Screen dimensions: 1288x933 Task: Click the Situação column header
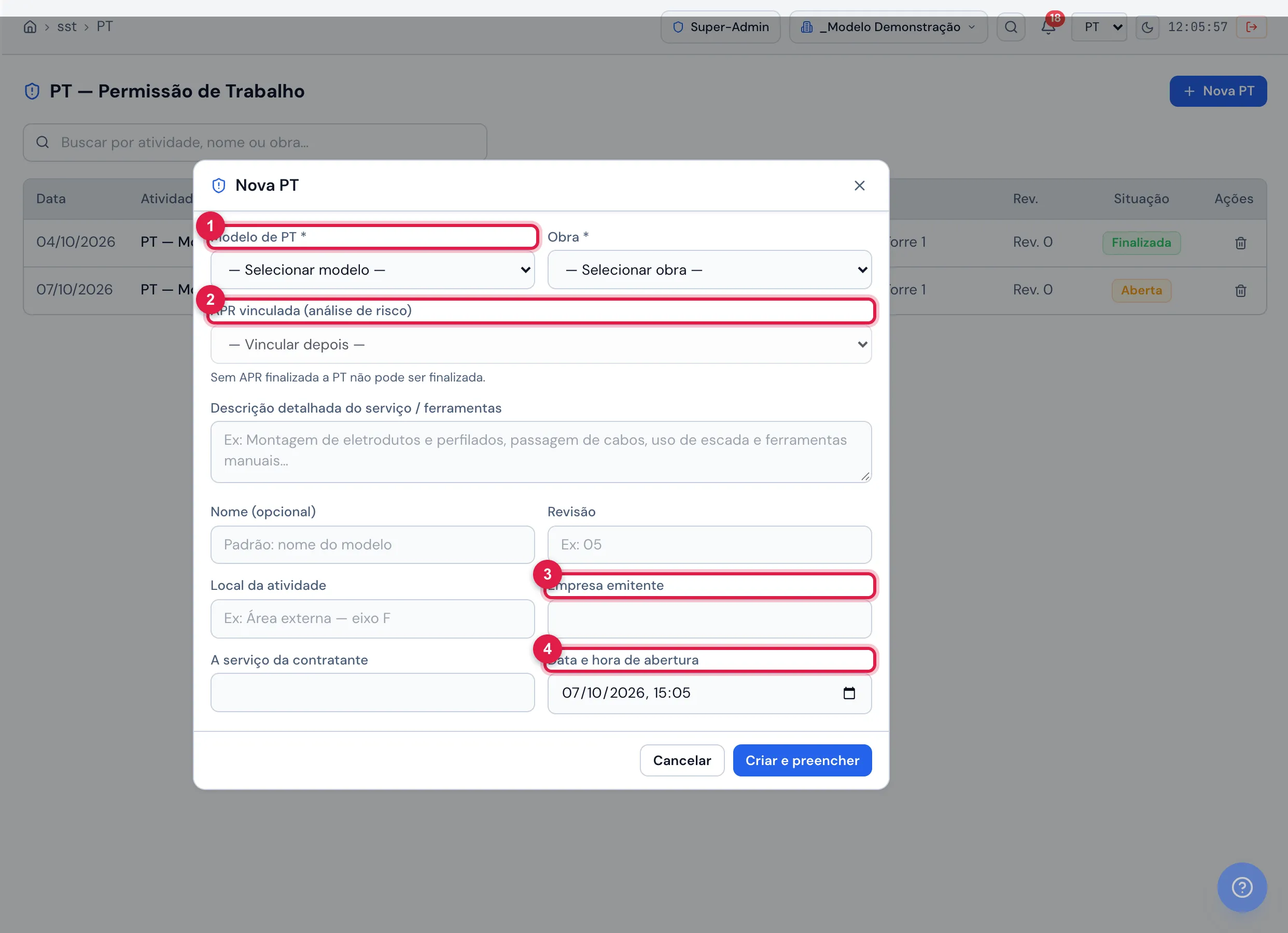pyautogui.click(x=1141, y=199)
